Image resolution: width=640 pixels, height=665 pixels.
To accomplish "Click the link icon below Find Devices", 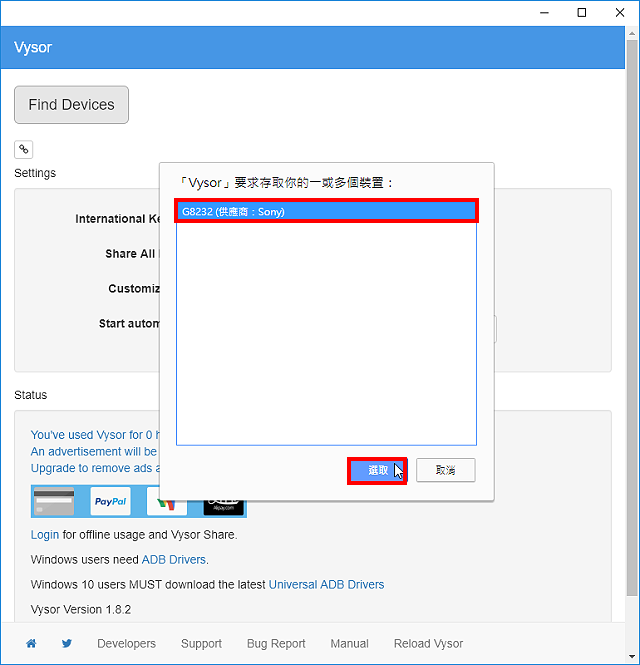I will point(24,149).
